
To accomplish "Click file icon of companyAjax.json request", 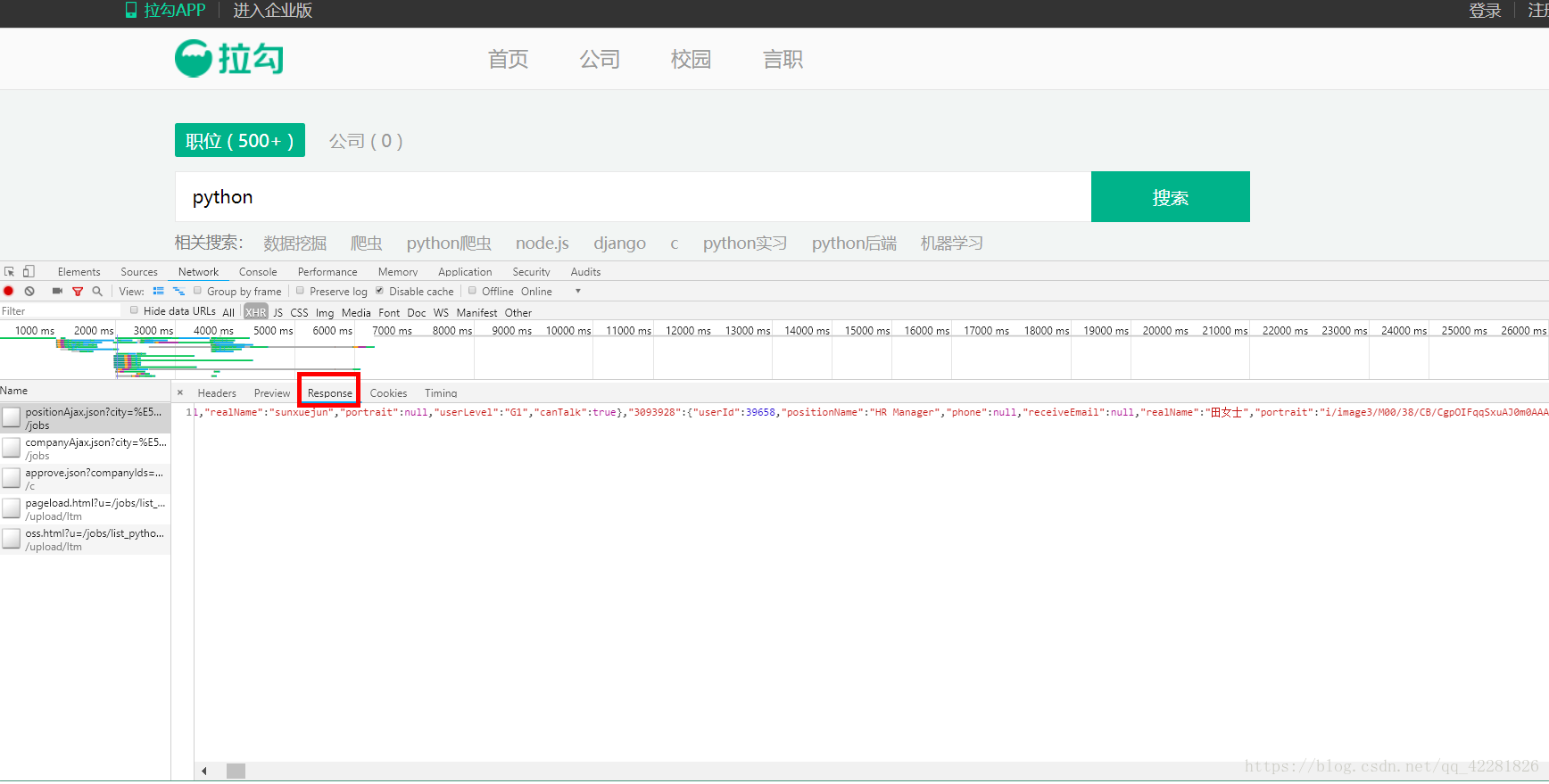I will [12, 448].
